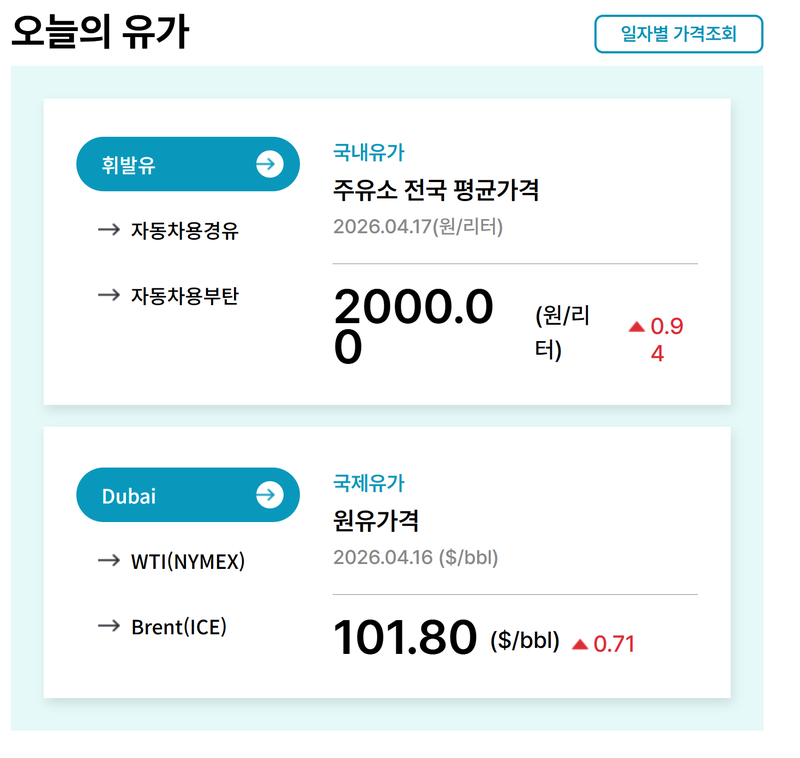
Task: Click the arrow icon next to 자동차용경유
Action: point(110,229)
